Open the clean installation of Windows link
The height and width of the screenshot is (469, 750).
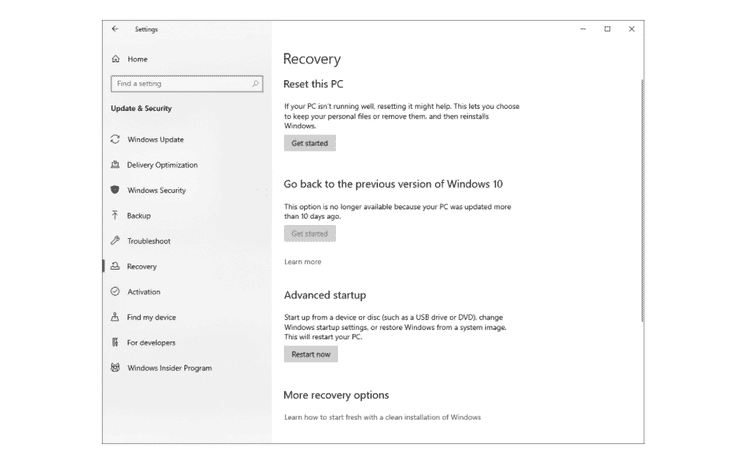pyautogui.click(x=382, y=417)
